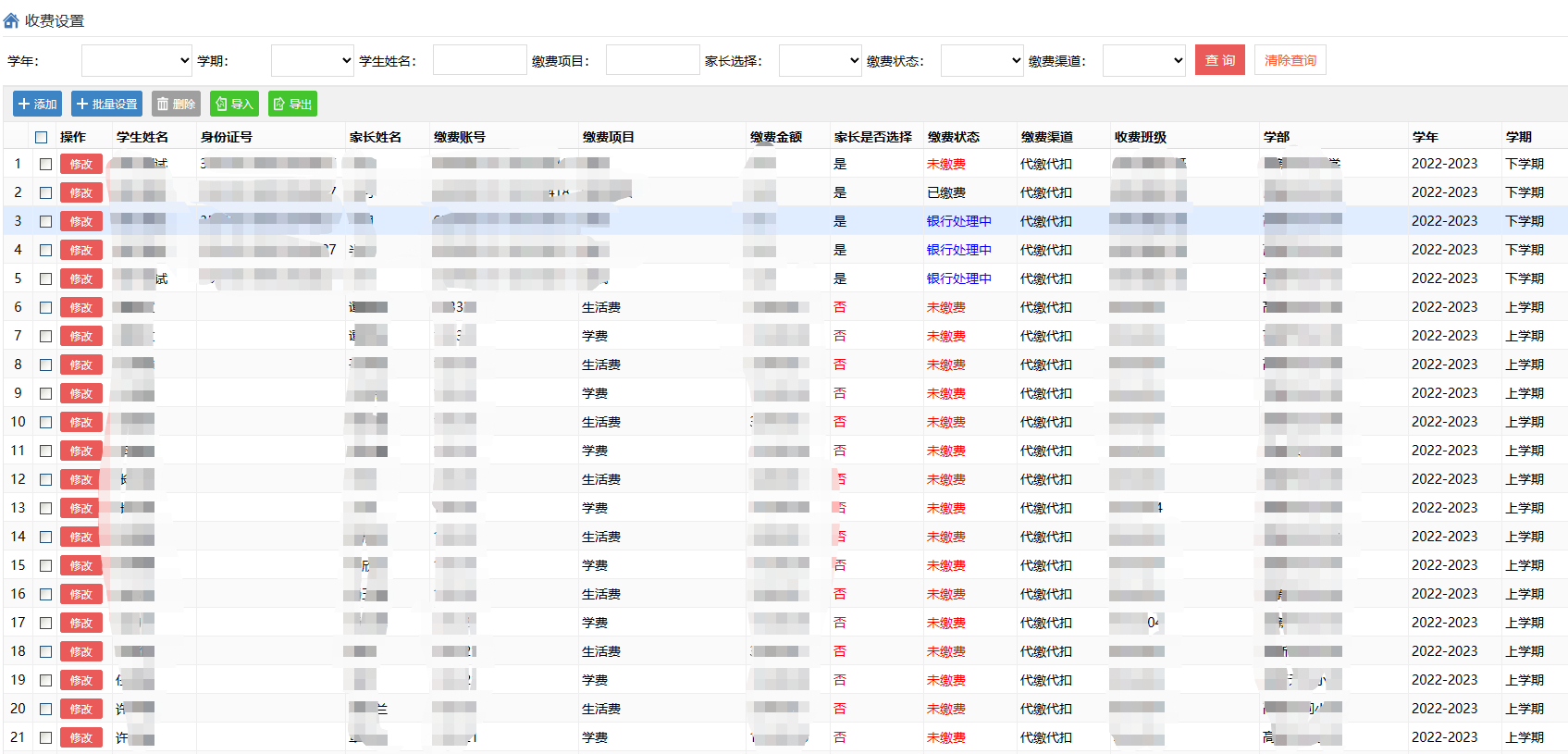This screenshot has width=1568, height=754.
Task: Click the red 查询 button
Action: [x=1219, y=60]
